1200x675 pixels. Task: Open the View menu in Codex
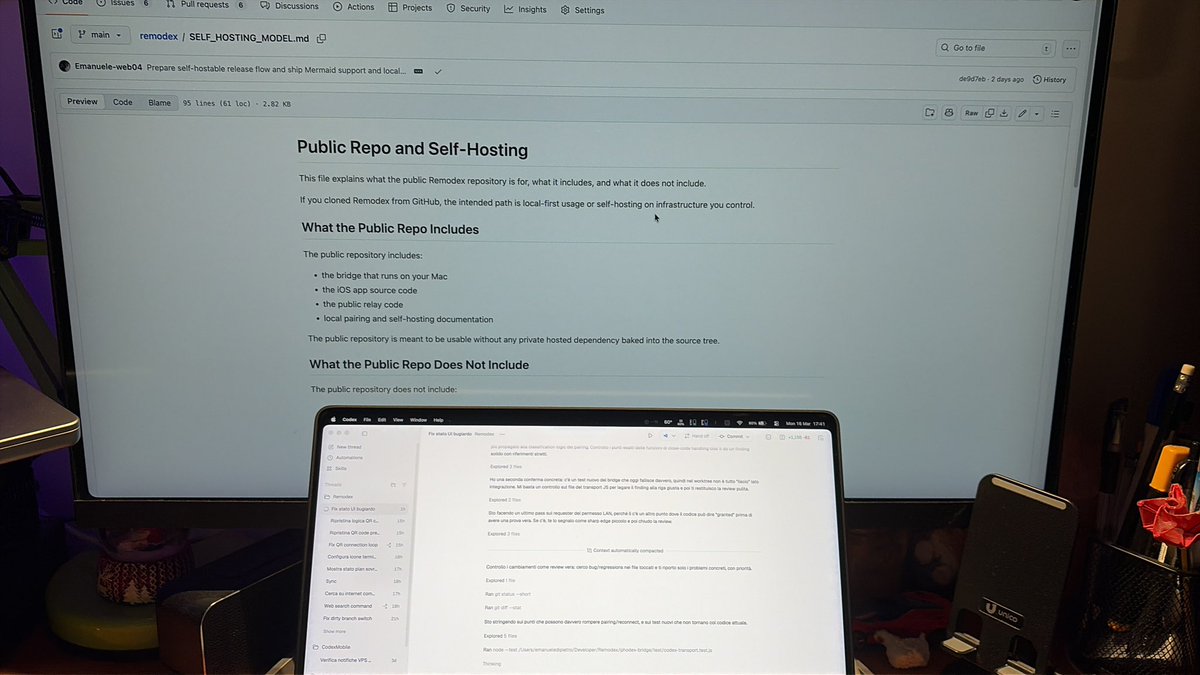click(x=397, y=419)
